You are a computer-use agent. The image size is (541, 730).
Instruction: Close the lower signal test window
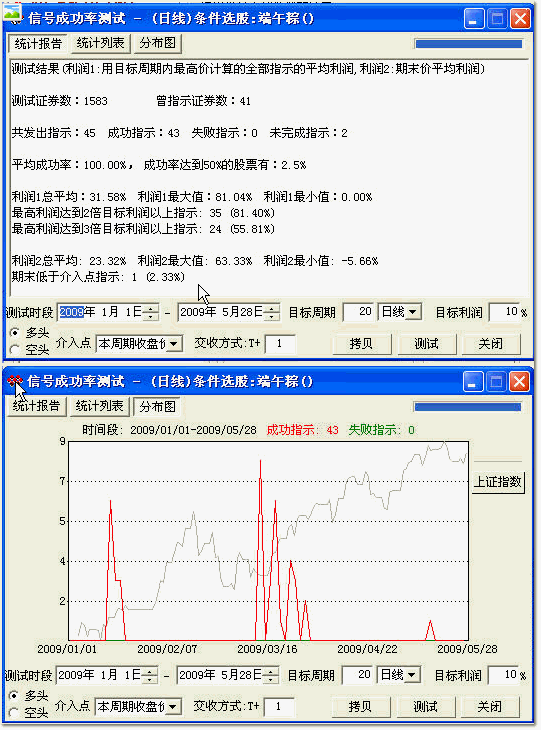pyautogui.click(x=520, y=382)
